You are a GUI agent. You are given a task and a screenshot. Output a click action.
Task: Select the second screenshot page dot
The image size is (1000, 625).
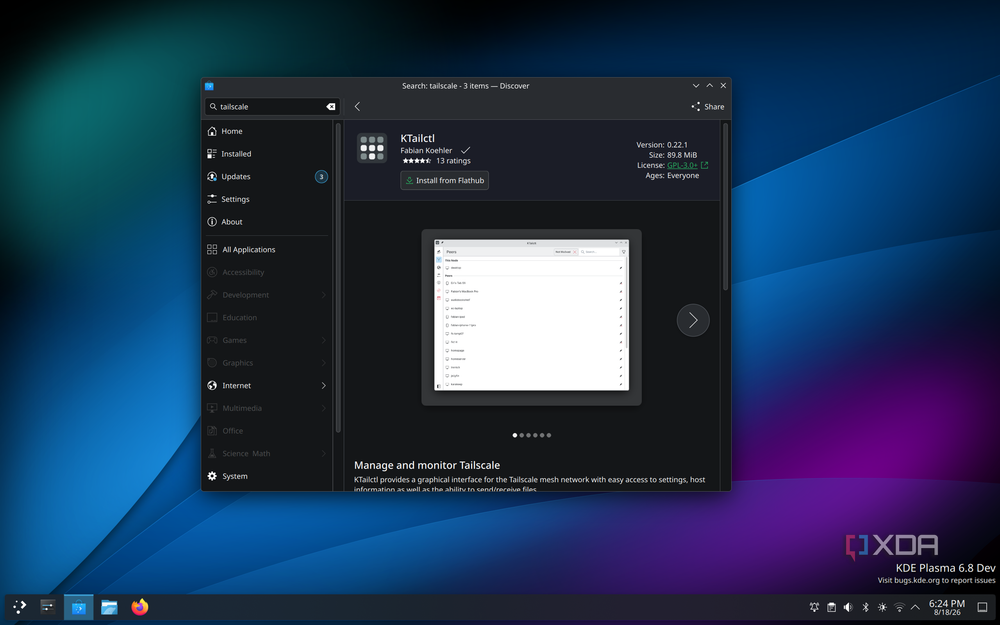point(522,435)
